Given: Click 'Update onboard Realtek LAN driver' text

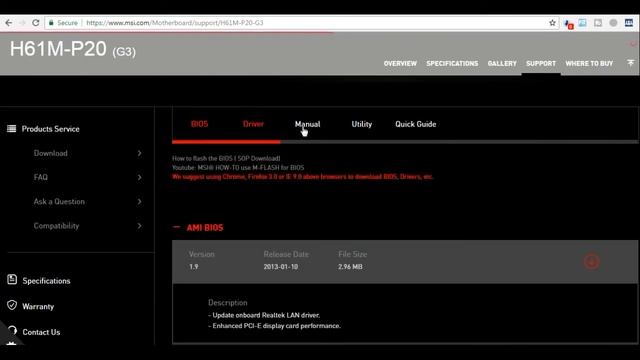Looking at the screenshot, I should [x=264, y=315].
